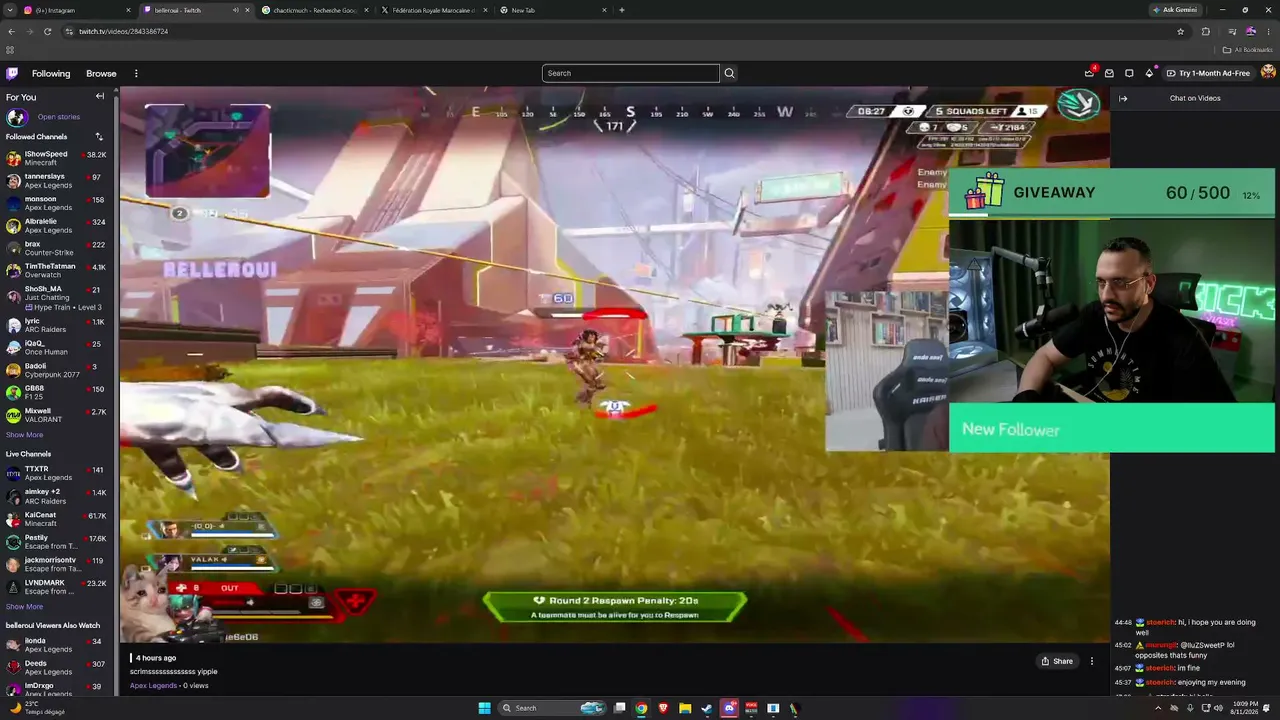
Task: Open Twitch inbox notifications icon
Action: [1109, 73]
